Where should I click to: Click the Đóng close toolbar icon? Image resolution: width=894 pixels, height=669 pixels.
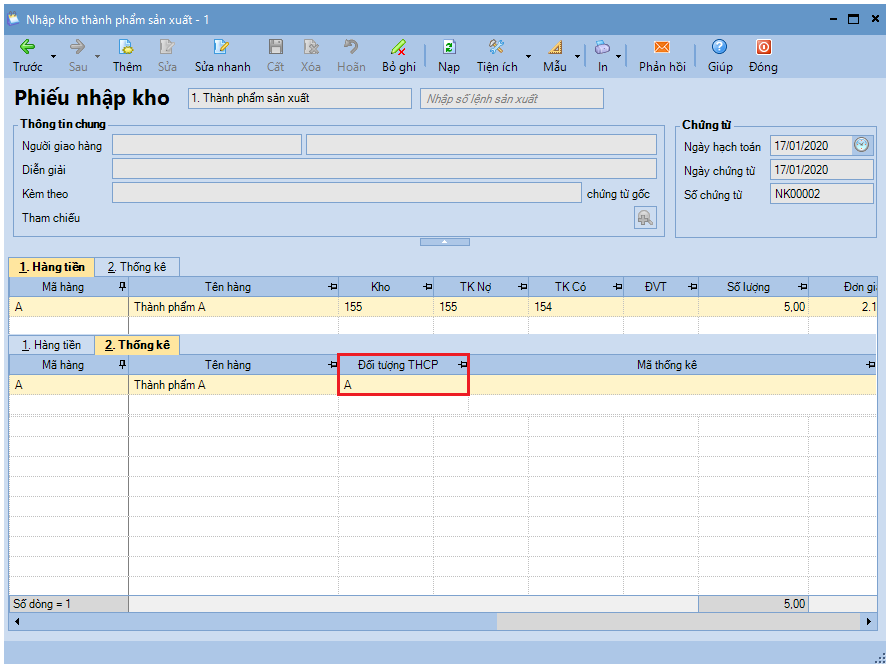click(x=763, y=47)
